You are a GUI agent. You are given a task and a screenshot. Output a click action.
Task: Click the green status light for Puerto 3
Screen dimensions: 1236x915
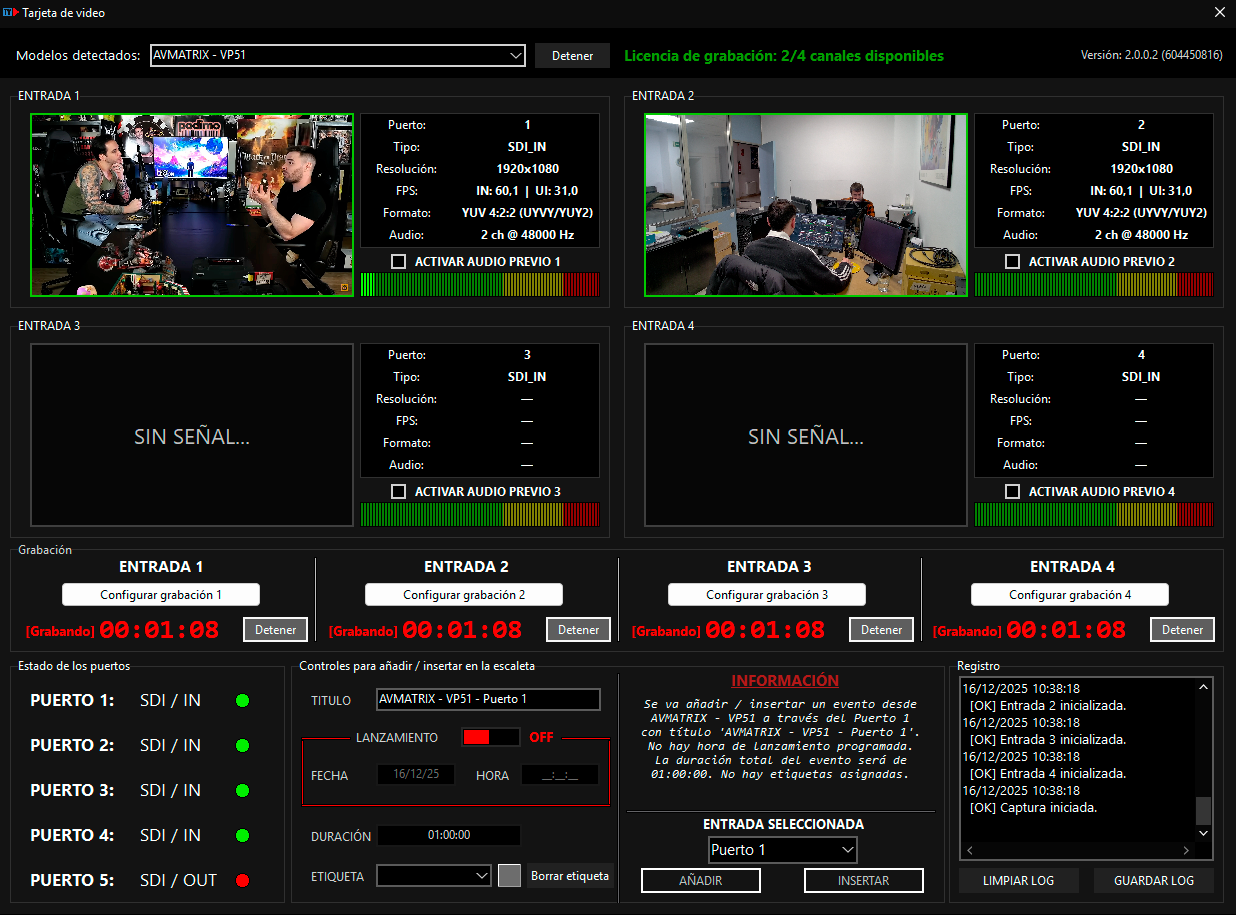(x=242, y=791)
